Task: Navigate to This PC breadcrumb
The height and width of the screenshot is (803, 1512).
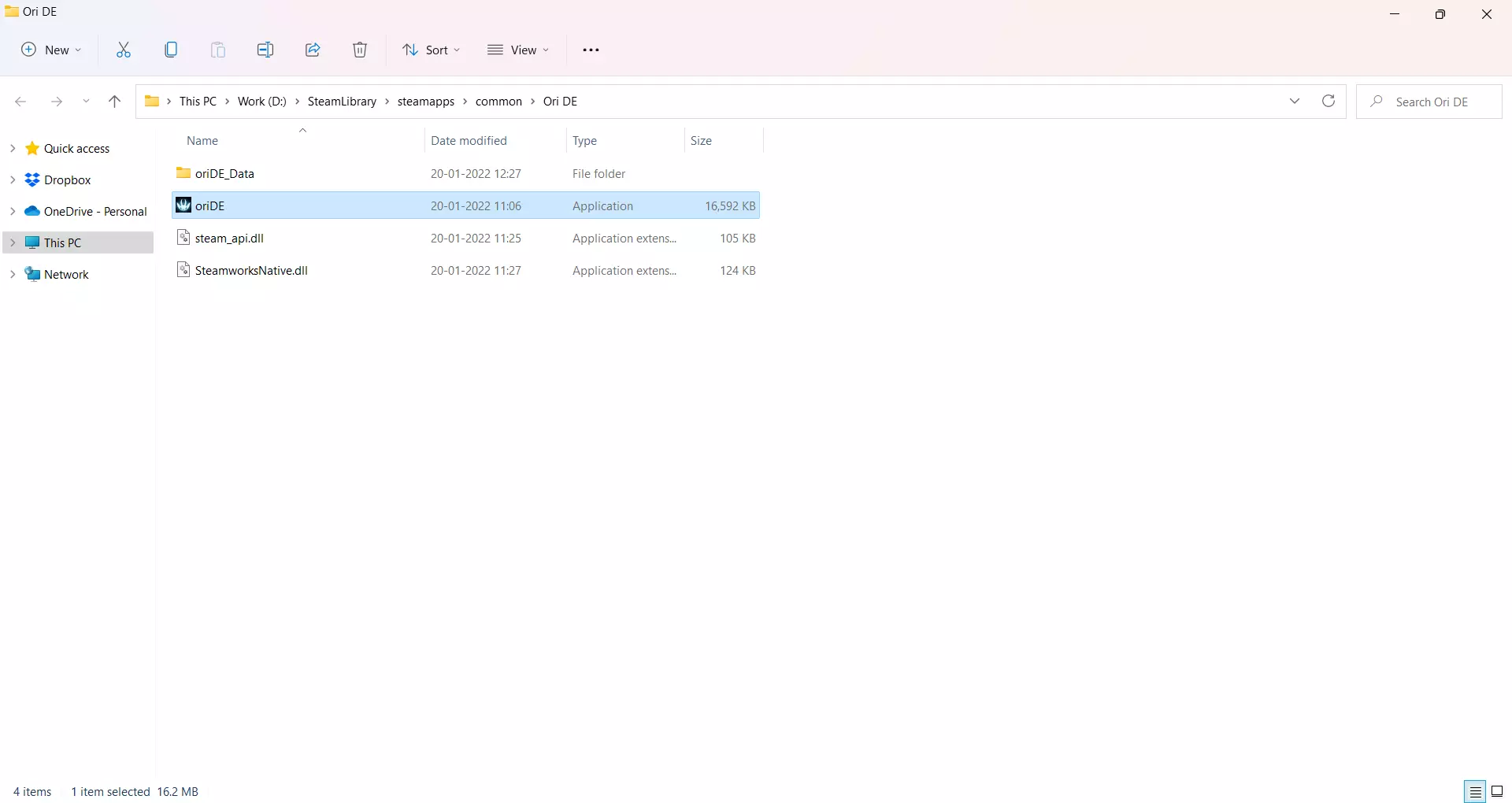Action: [198, 102]
